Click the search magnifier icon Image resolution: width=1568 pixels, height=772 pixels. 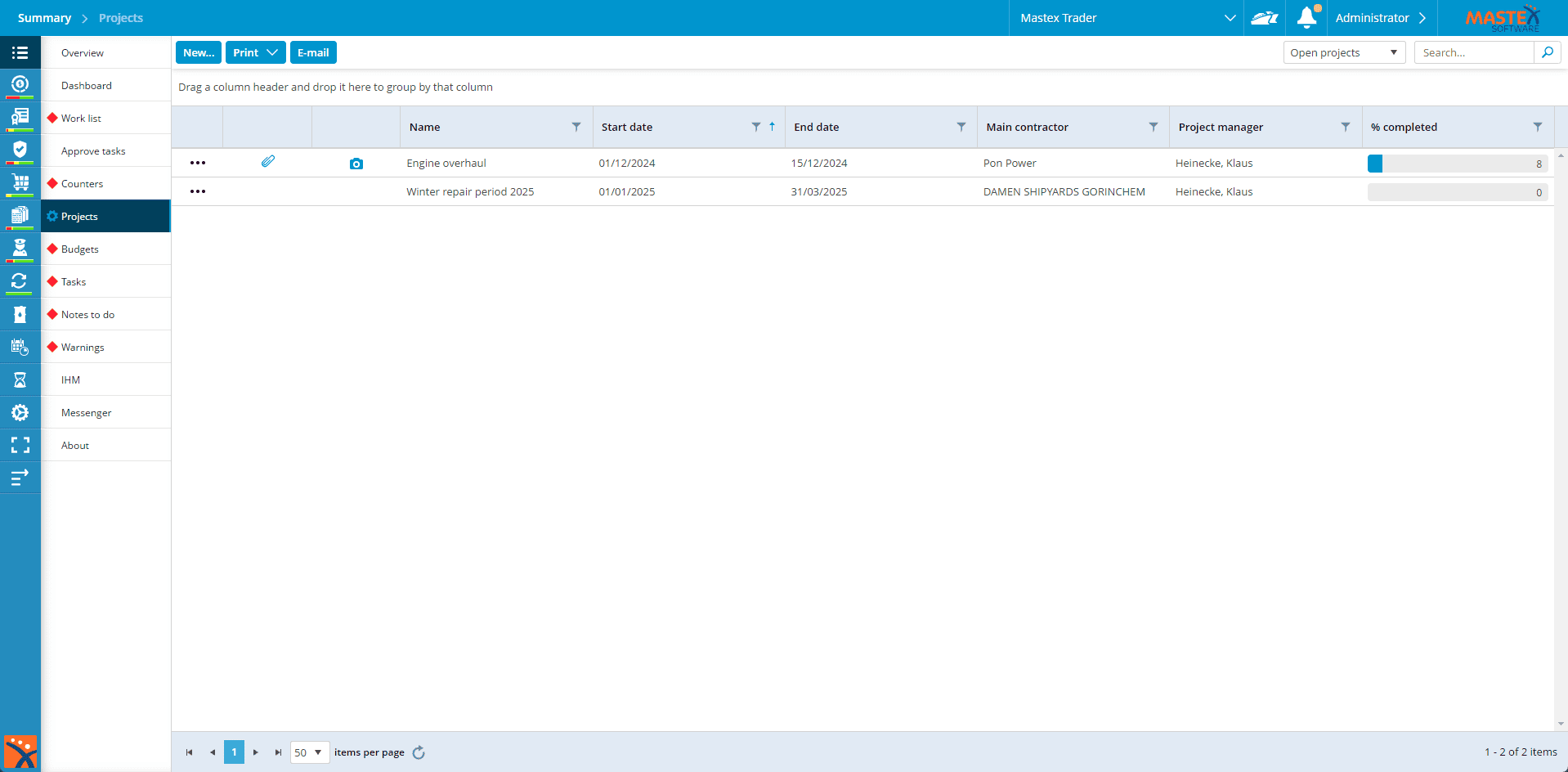coord(1547,52)
